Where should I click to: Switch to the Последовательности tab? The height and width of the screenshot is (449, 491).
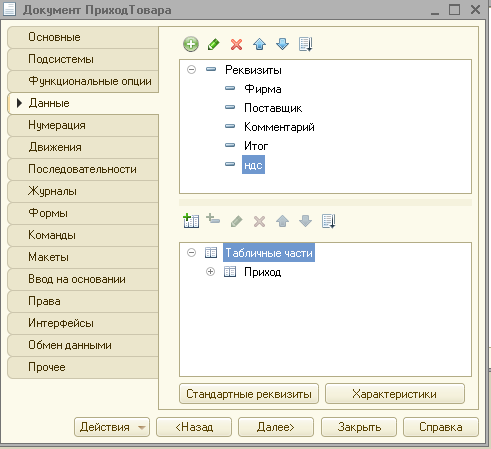83,169
